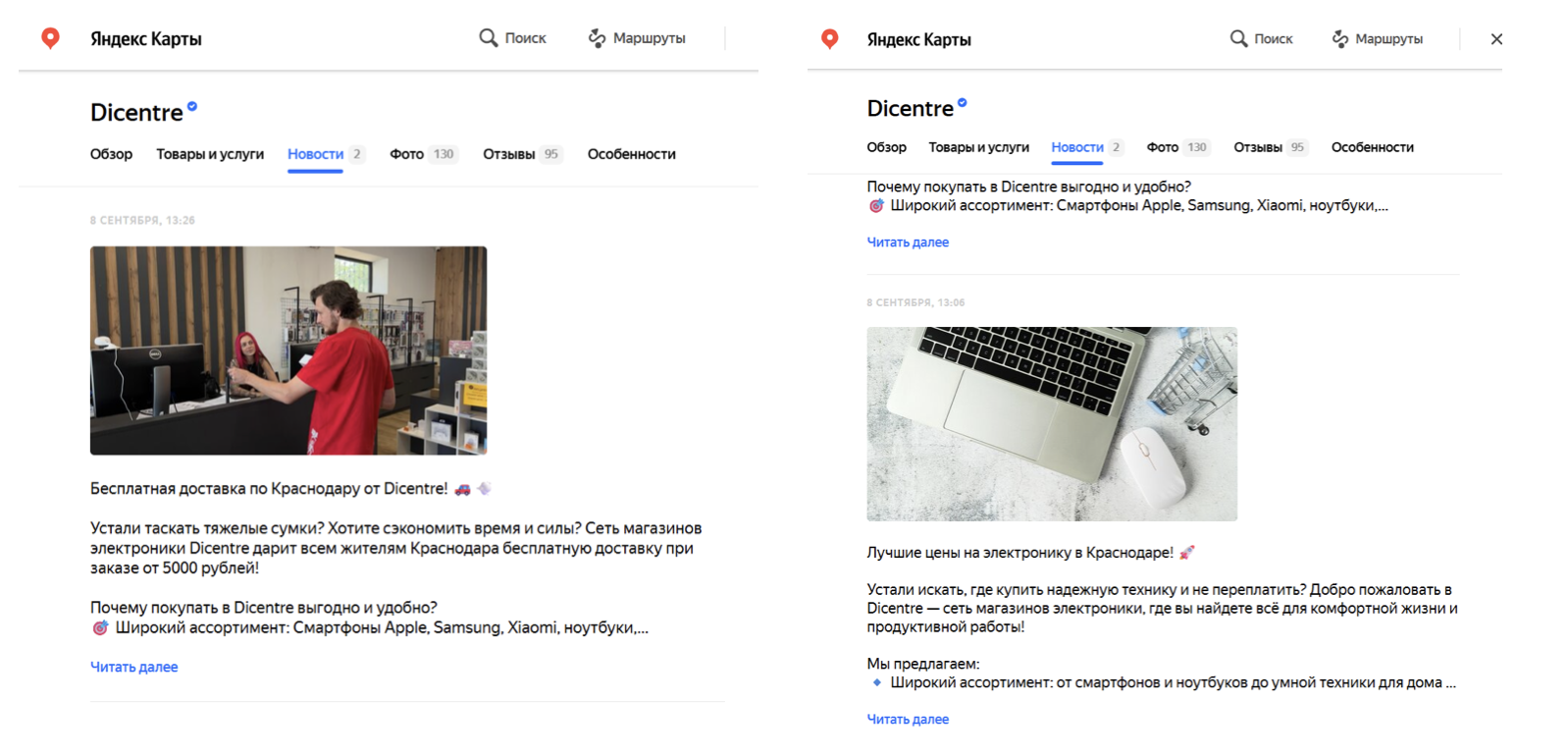Open the Отзывы 95 tab in right panel

click(x=1271, y=147)
